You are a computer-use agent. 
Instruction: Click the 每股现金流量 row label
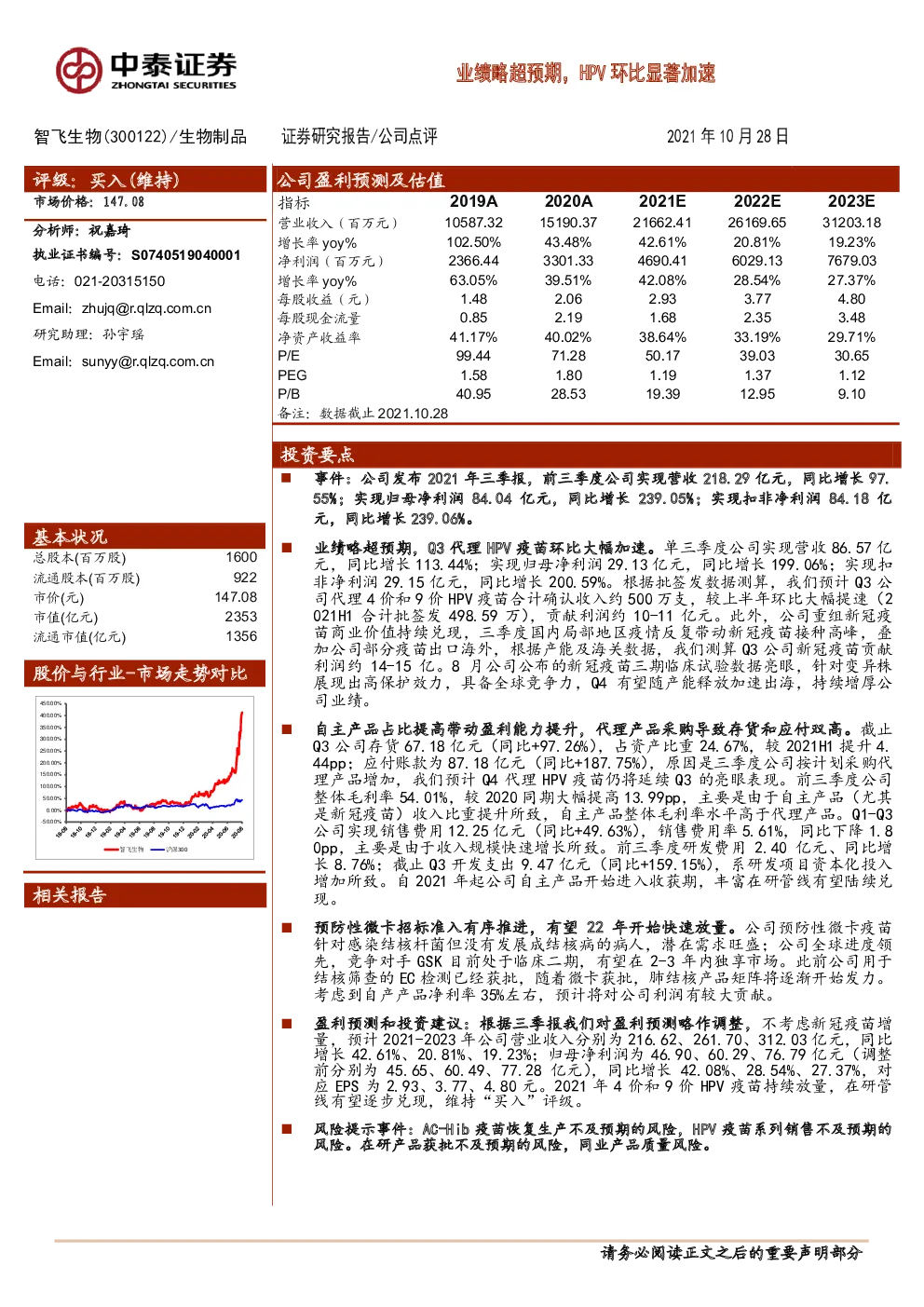[x=319, y=318]
